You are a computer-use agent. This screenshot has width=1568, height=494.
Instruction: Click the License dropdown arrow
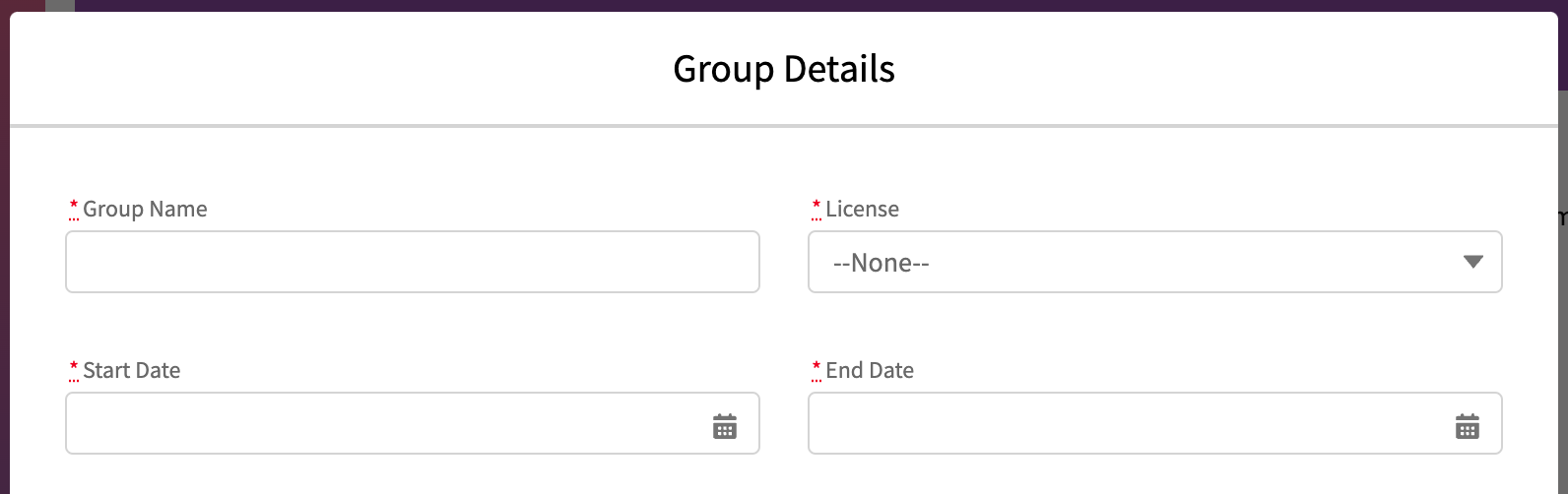1473,262
